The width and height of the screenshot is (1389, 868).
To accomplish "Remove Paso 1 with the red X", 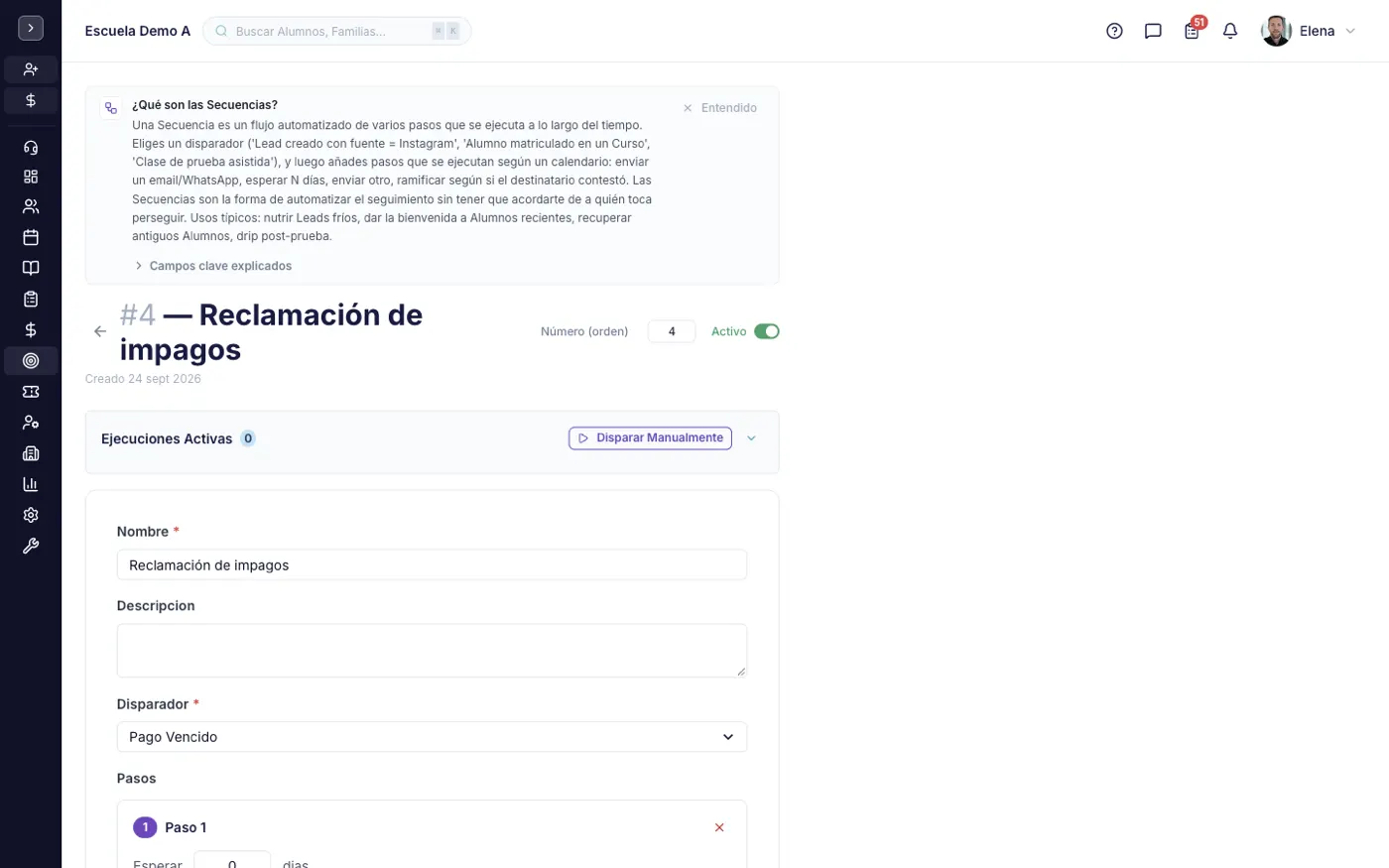I will [x=719, y=827].
